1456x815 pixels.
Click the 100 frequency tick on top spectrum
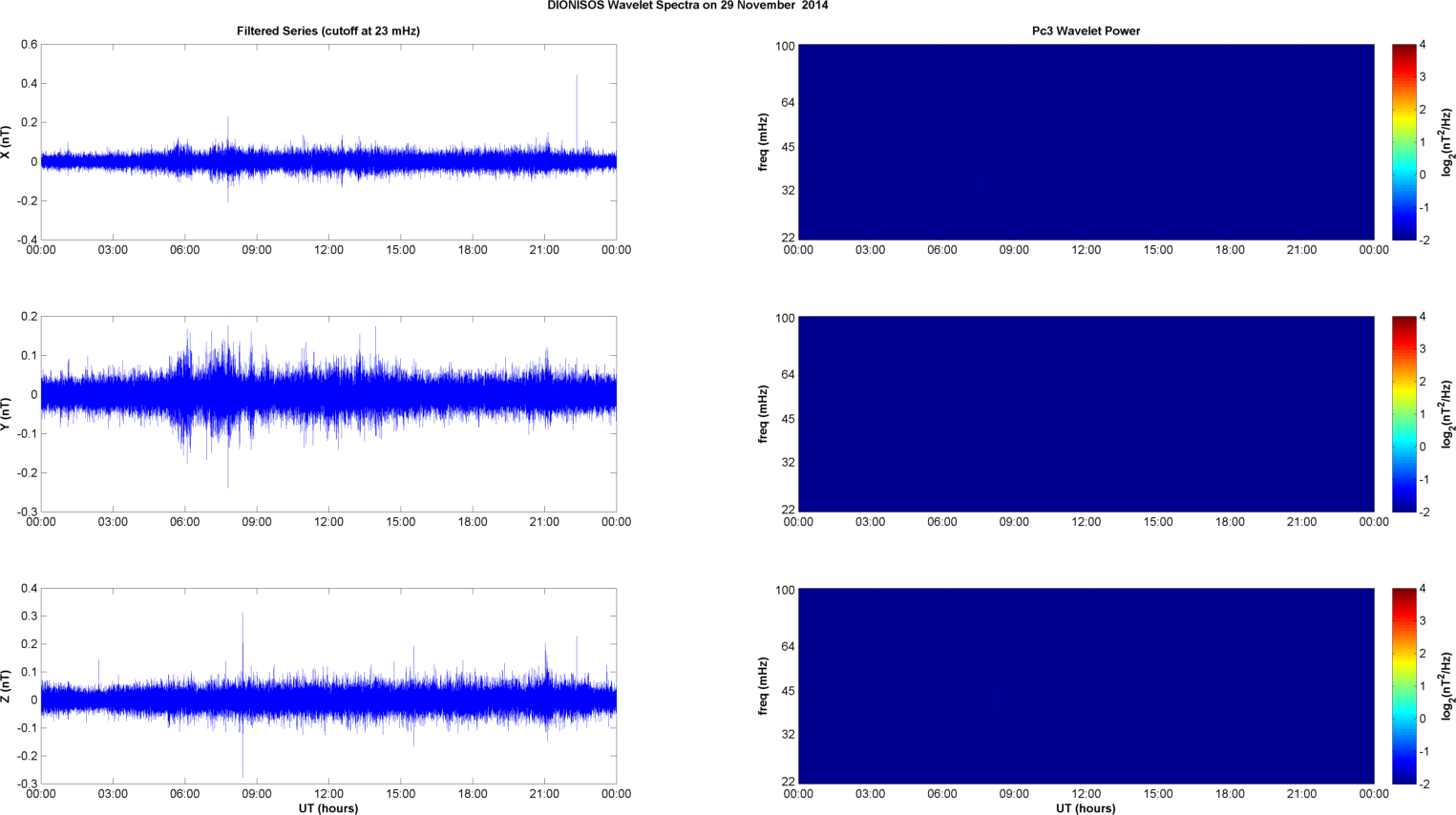click(x=785, y=46)
